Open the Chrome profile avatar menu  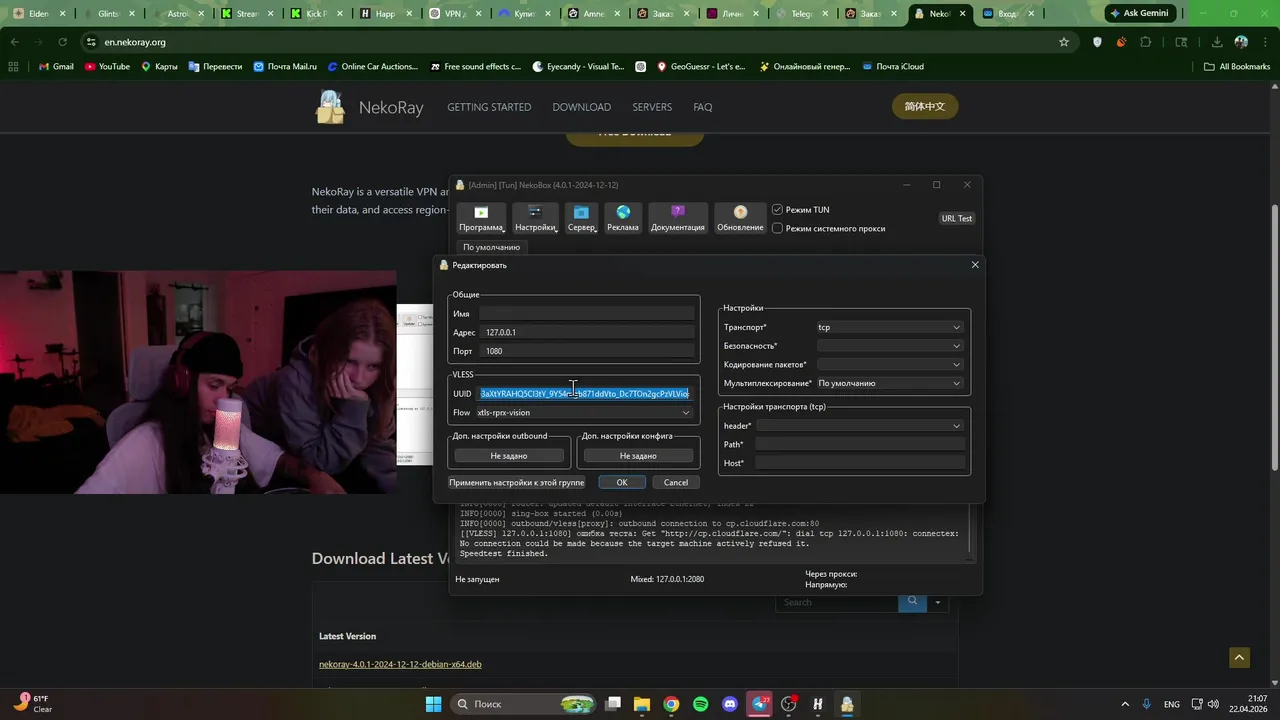pos(1241,42)
